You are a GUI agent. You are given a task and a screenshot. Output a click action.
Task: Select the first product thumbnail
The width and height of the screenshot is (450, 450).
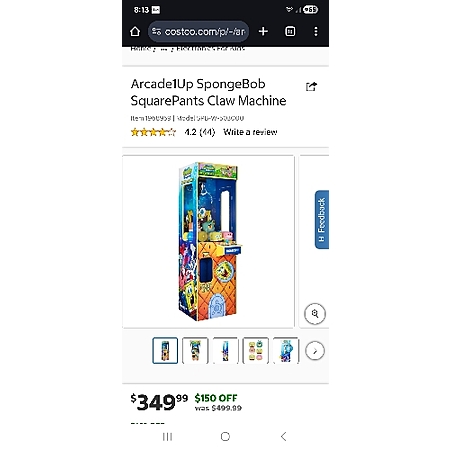tap(165, 350)
